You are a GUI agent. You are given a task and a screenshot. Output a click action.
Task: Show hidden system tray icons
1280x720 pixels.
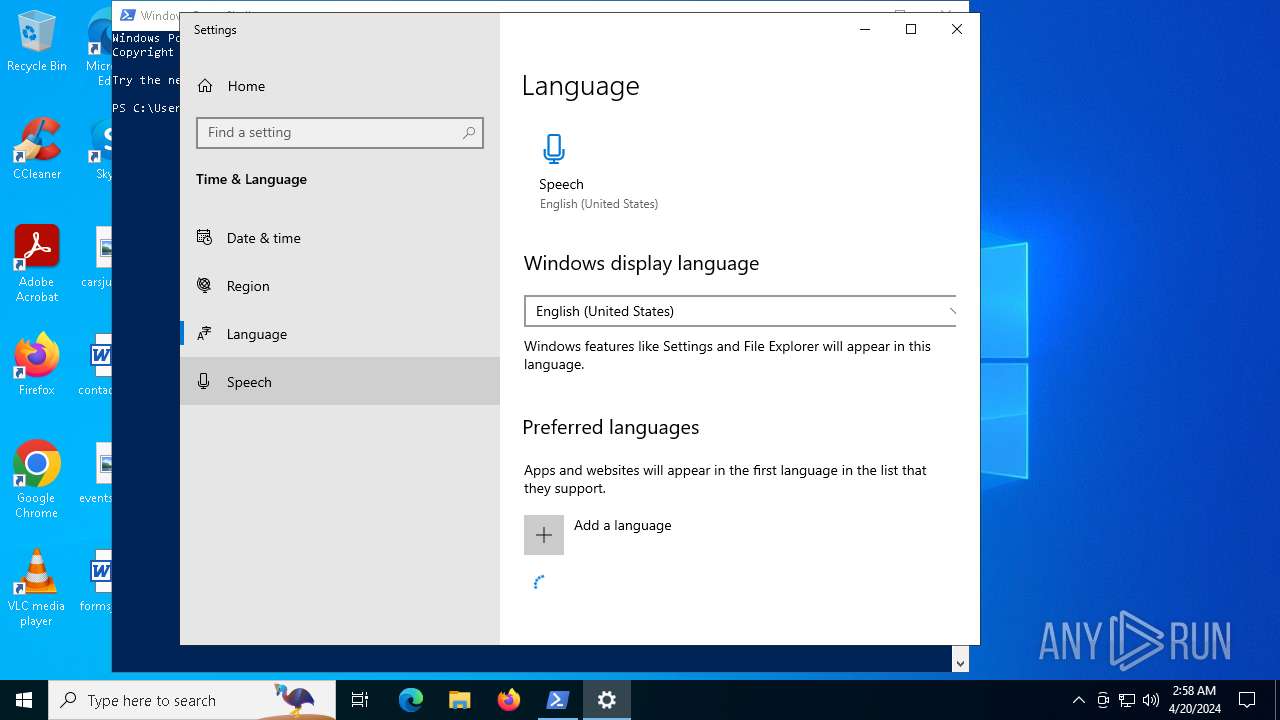1078,700
